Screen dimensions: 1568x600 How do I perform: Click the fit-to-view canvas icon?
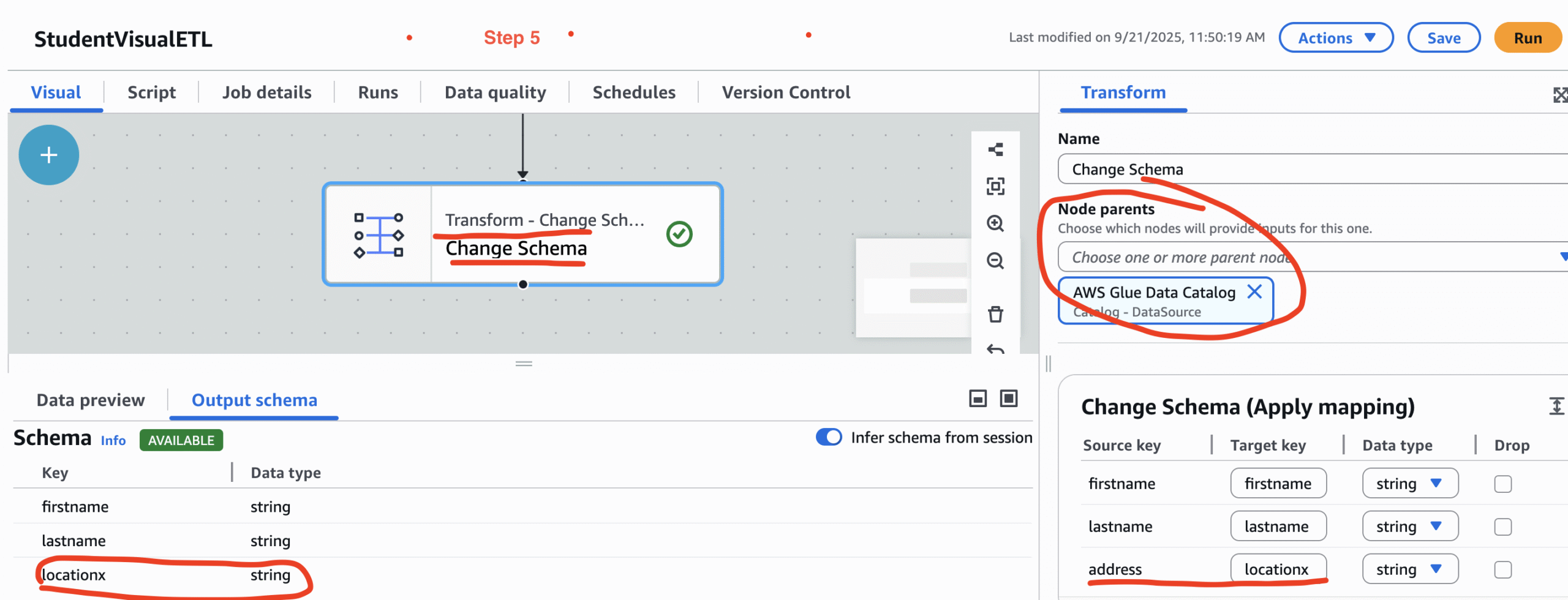tap(995, 186)
